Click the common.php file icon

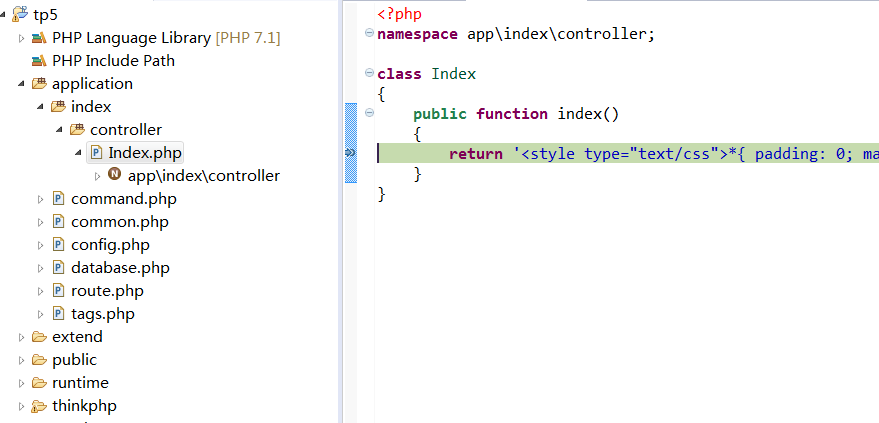click(58, 221)
